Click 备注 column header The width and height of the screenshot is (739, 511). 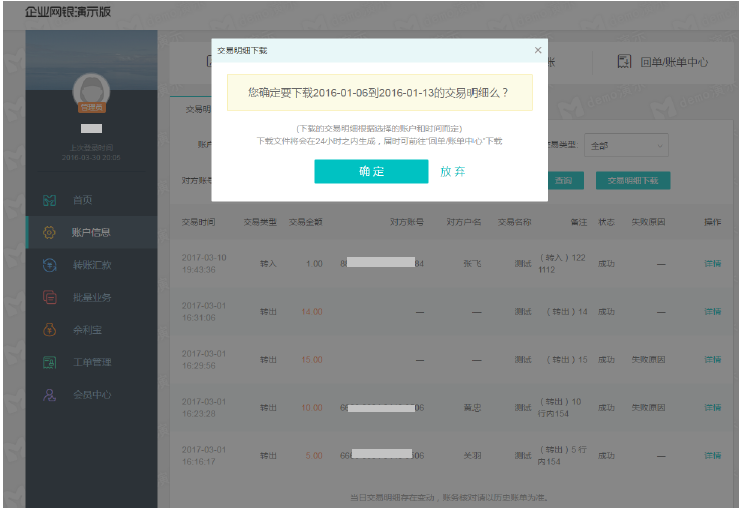pos(579,222)
